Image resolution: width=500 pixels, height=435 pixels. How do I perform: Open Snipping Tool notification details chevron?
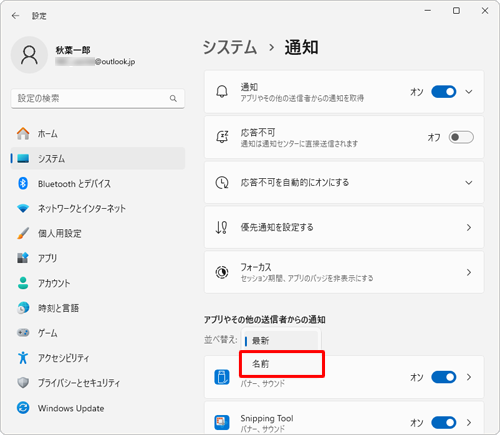tap(469, 423)
